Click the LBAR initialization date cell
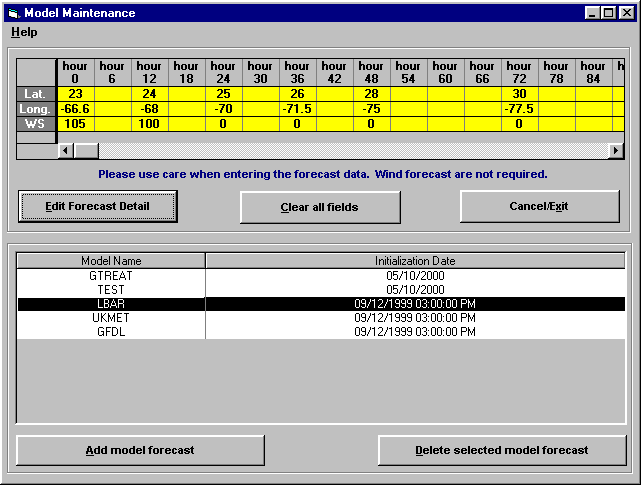Viewport: 641px width, 485px height. tap(414, 303)
